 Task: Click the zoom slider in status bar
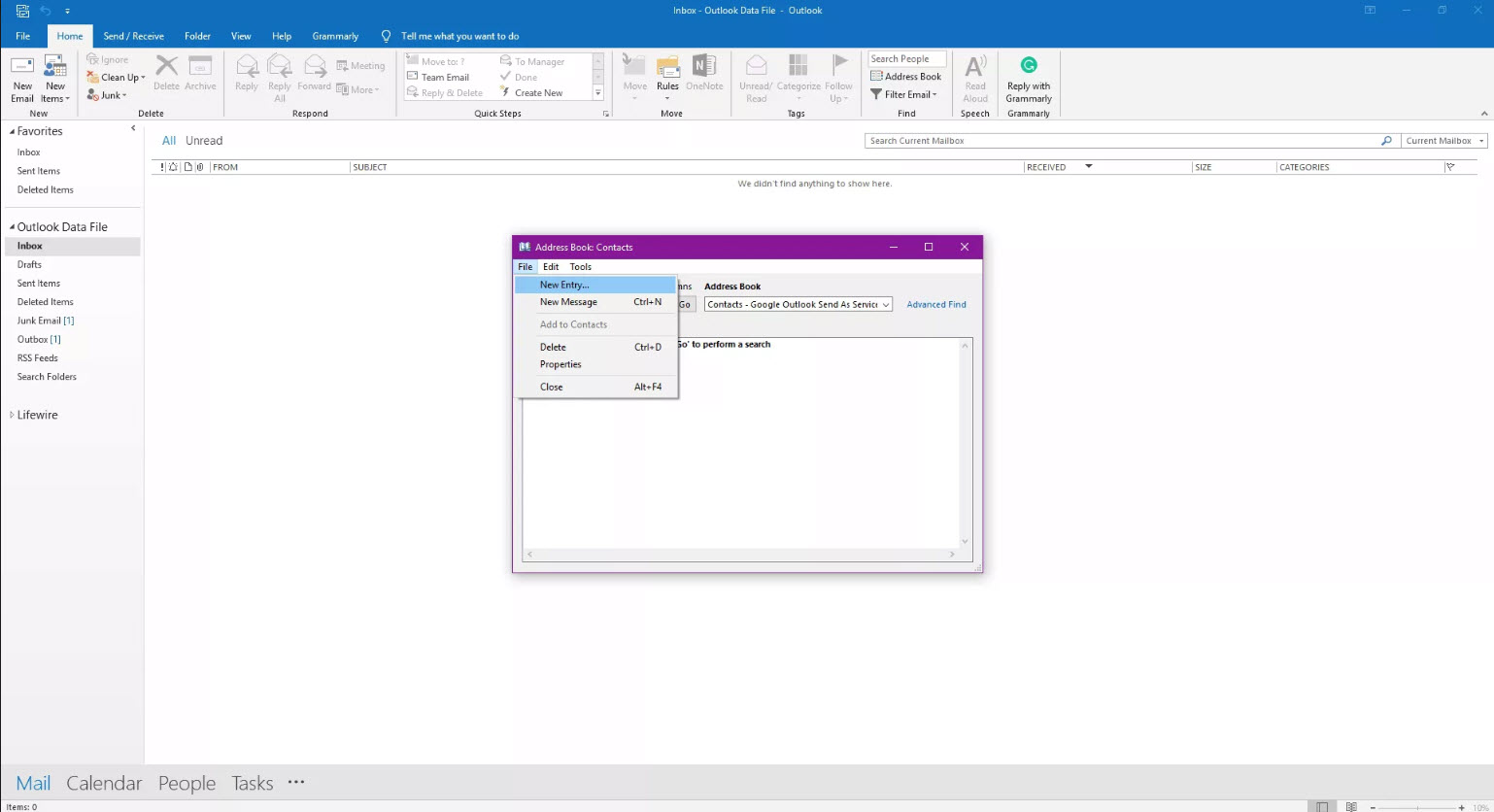tap(1416, 807)
